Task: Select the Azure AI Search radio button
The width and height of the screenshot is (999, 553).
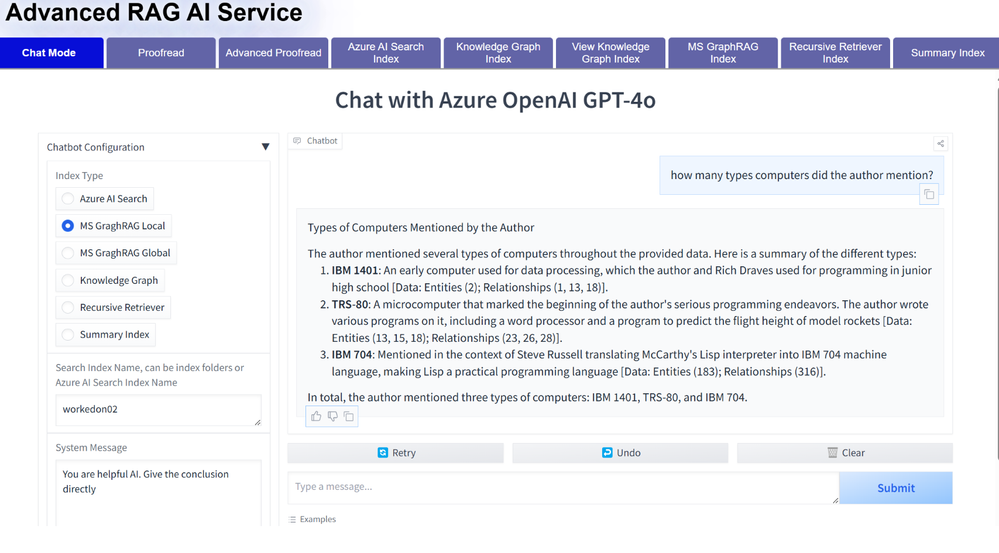Action: 68,199
